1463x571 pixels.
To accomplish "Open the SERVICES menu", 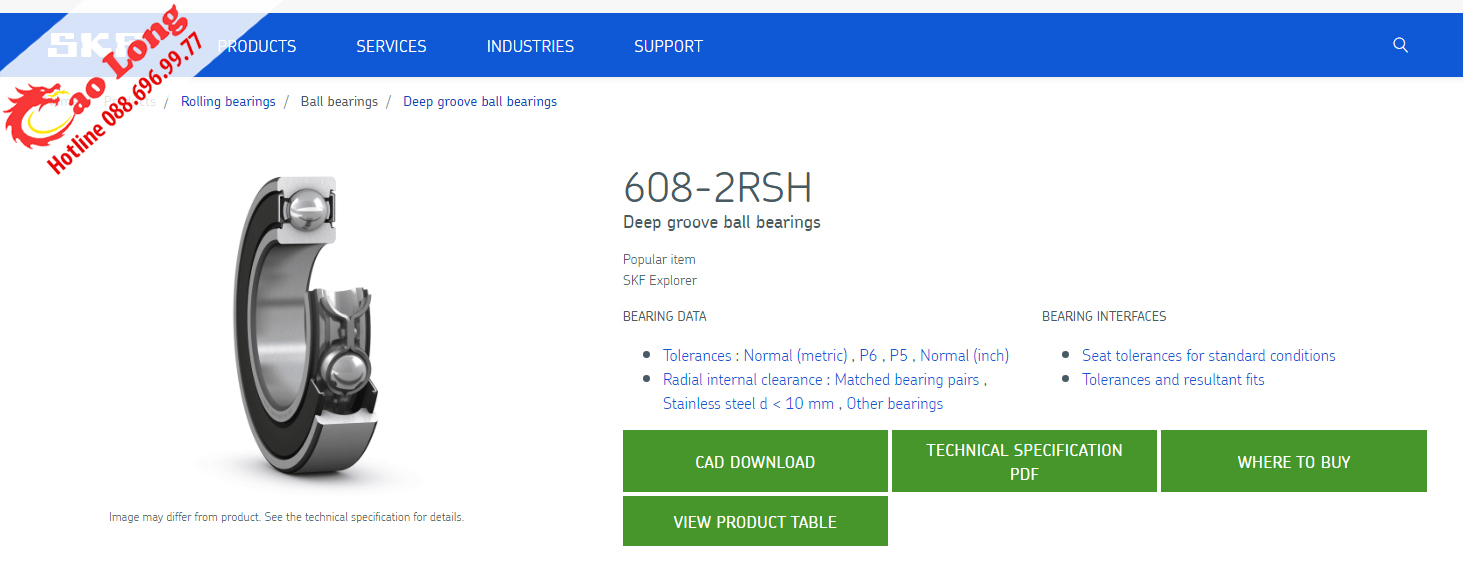I will [x=391, y=46].
